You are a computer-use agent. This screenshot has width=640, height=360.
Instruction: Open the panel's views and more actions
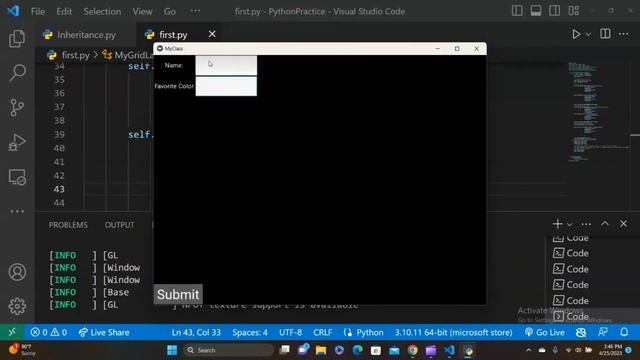[586, 224]
